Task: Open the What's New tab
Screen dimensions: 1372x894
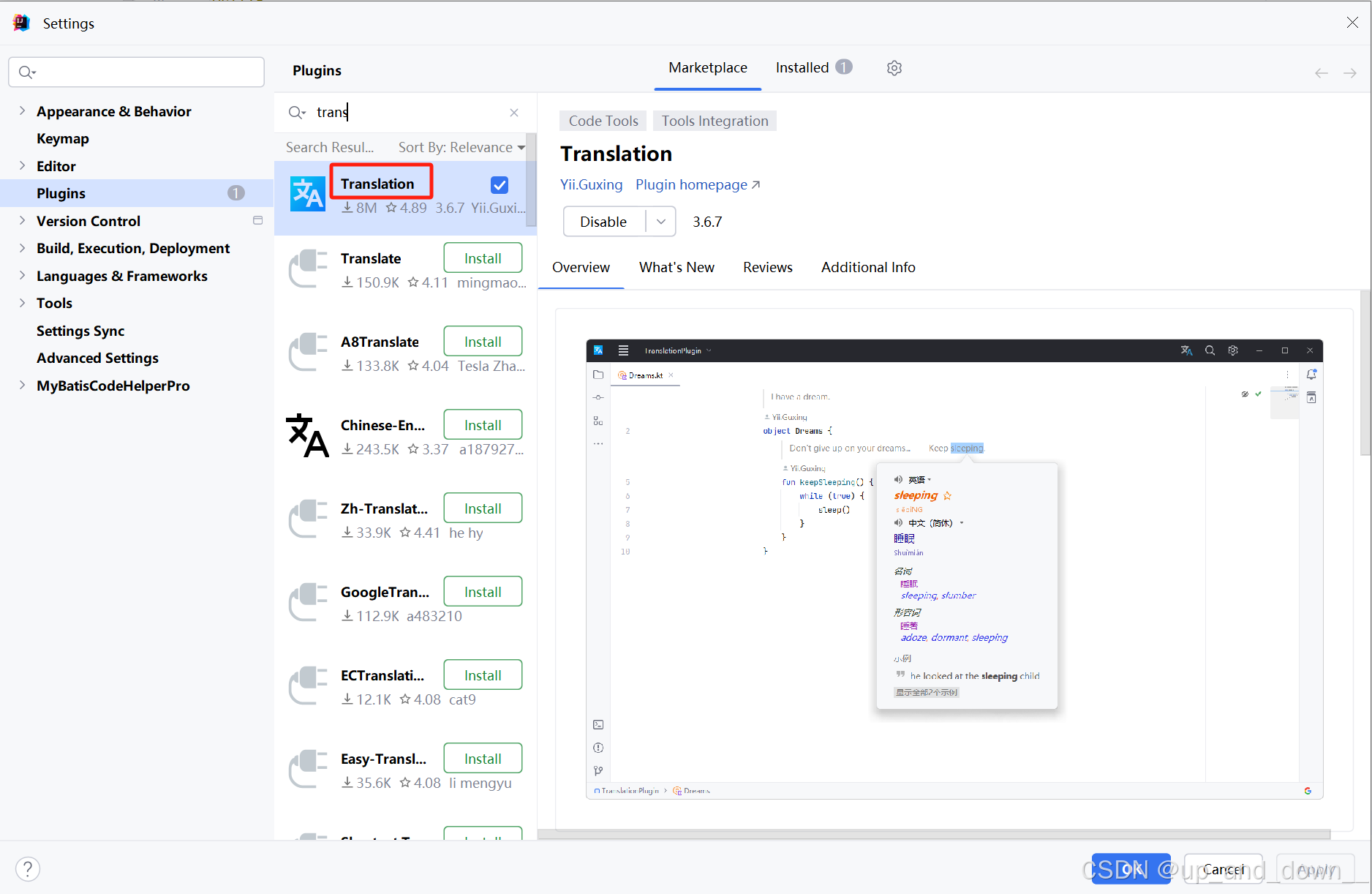Action: tap(676, 268)
